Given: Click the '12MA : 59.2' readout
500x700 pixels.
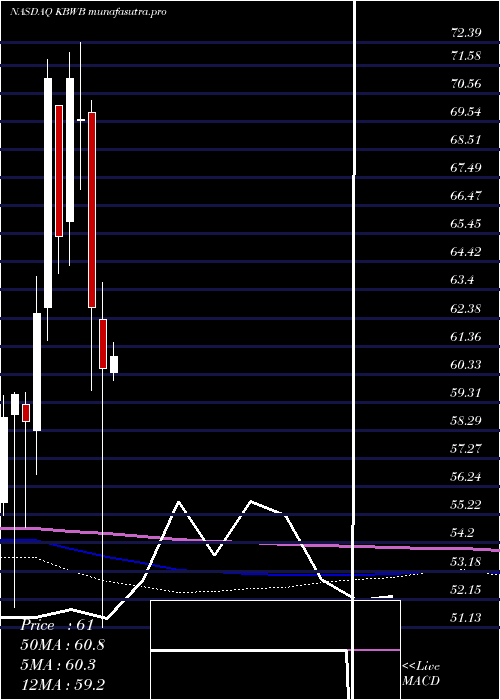Looking at the screenshot, I should 62,684.
